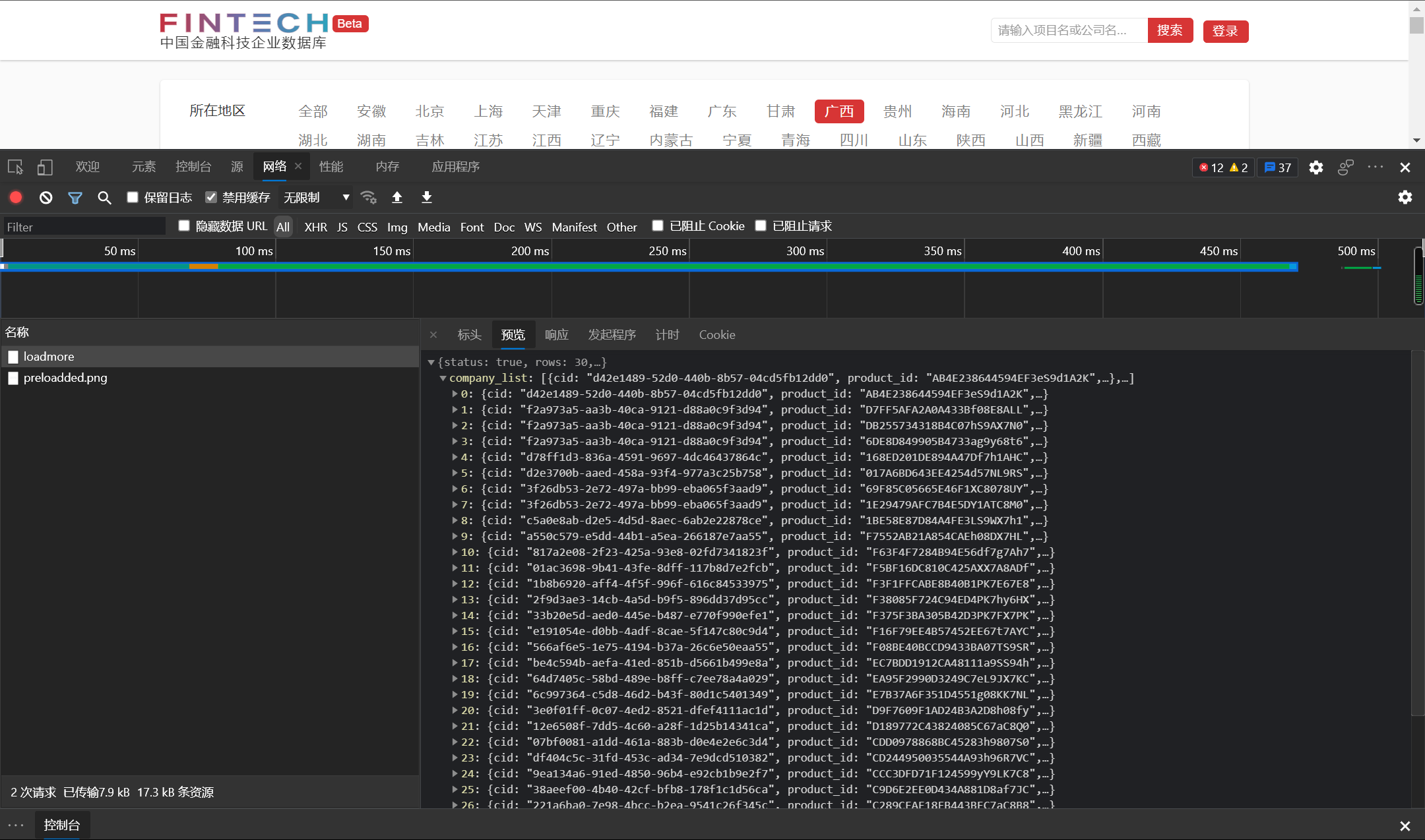Expand company_list item 25
The height and width of the screenshot is (840, 1425).
(455, 789)
